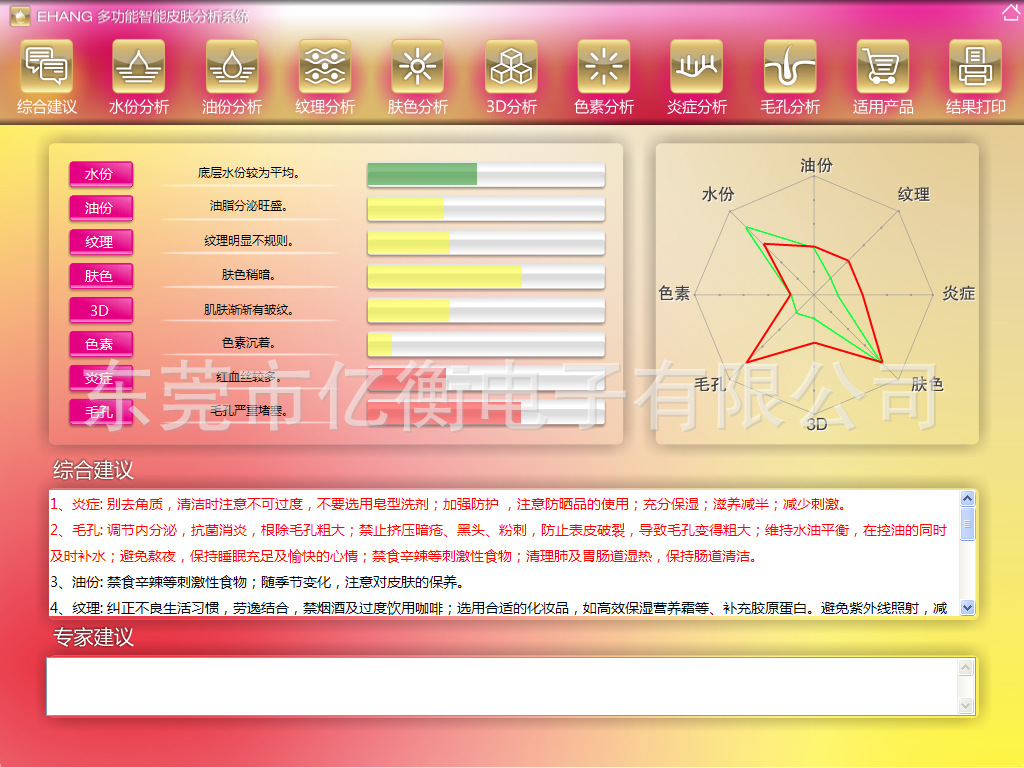This screenshot has height=768, width=1024.
Task: Open the 适用产品 shopping cart icon
Action: click(x=883, y=67)
